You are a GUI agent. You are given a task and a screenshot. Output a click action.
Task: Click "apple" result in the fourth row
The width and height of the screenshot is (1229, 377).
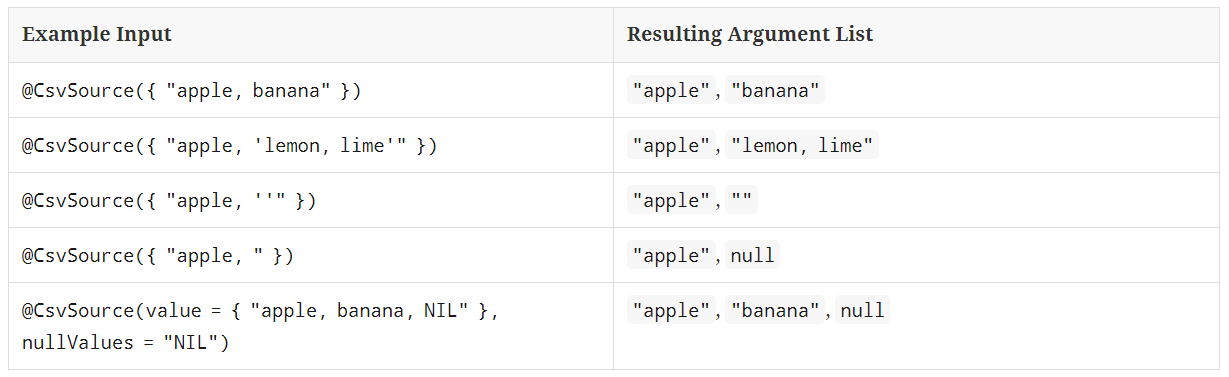pyautogui.click(x=670, y=256)
